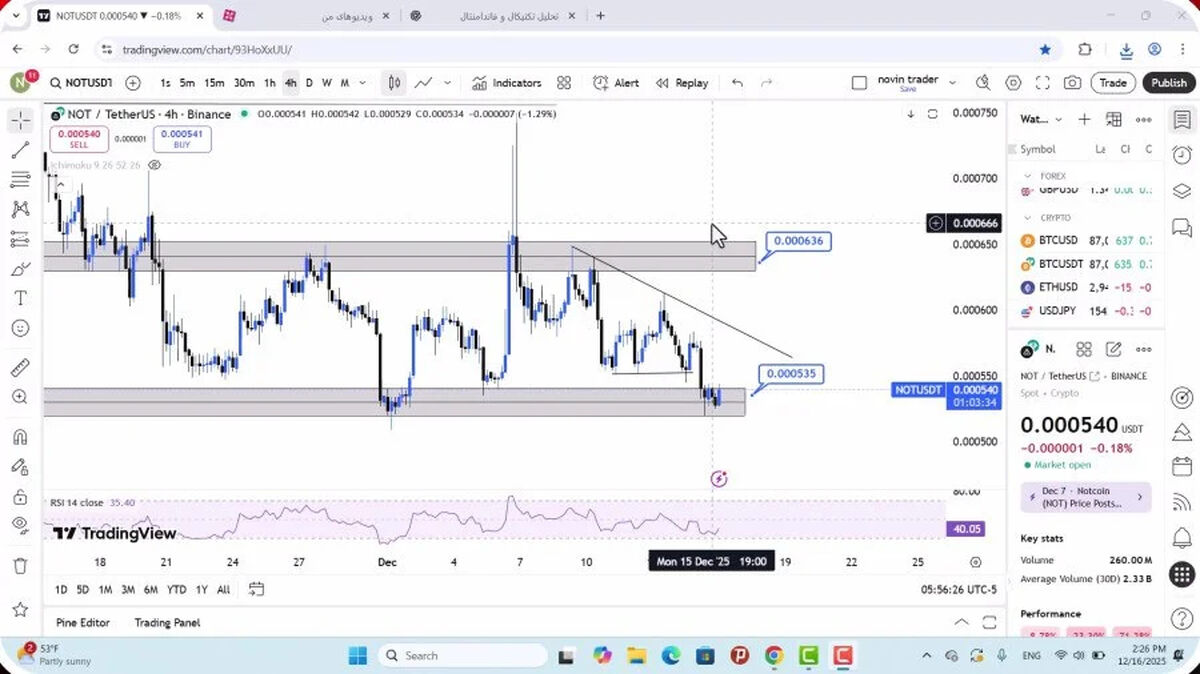Switch to the 1h timeframe
1200x674 pixels.
pyautogui.click(x=270, y=83)
